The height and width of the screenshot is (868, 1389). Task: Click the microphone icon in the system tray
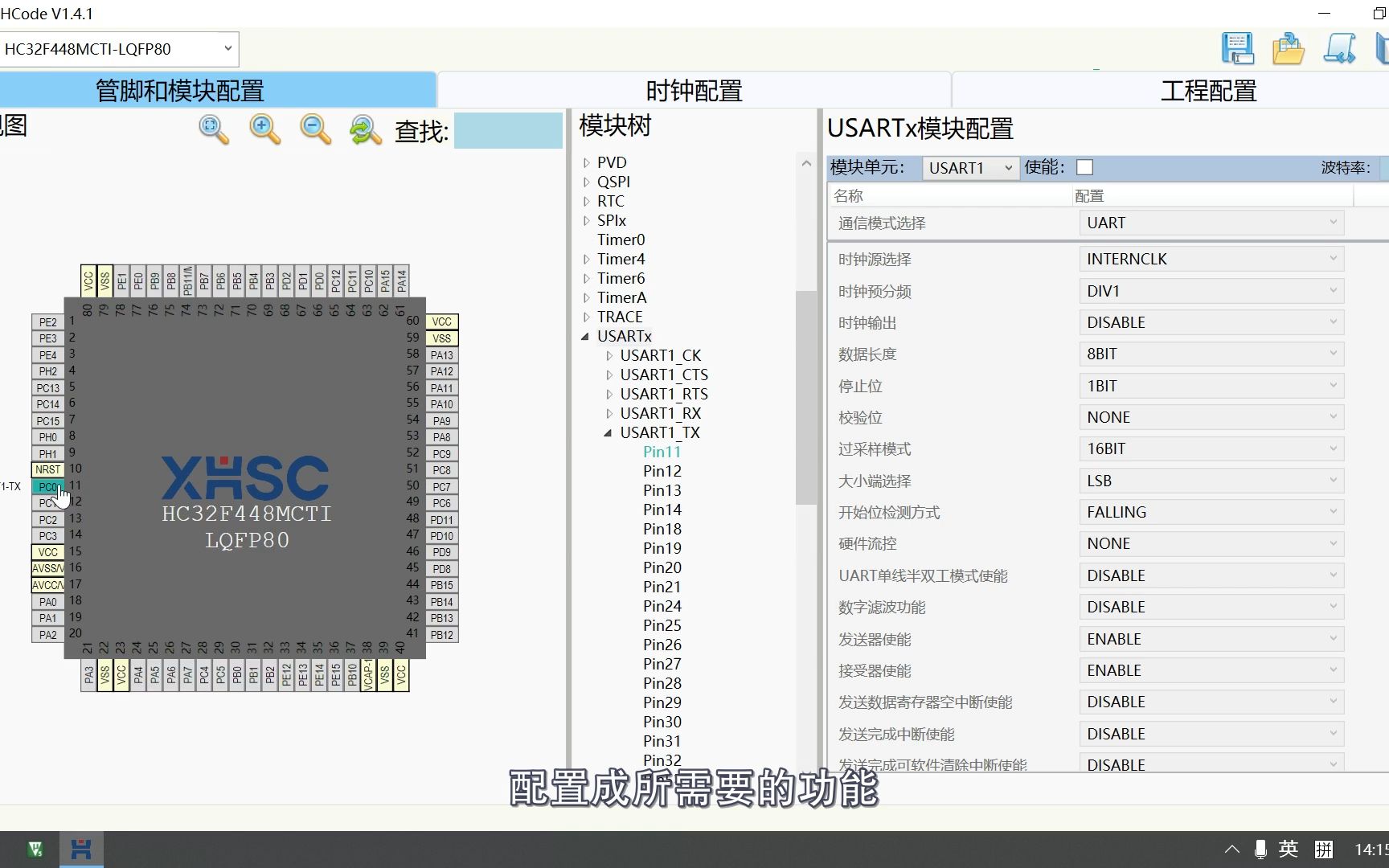[x=1260, y=849]
